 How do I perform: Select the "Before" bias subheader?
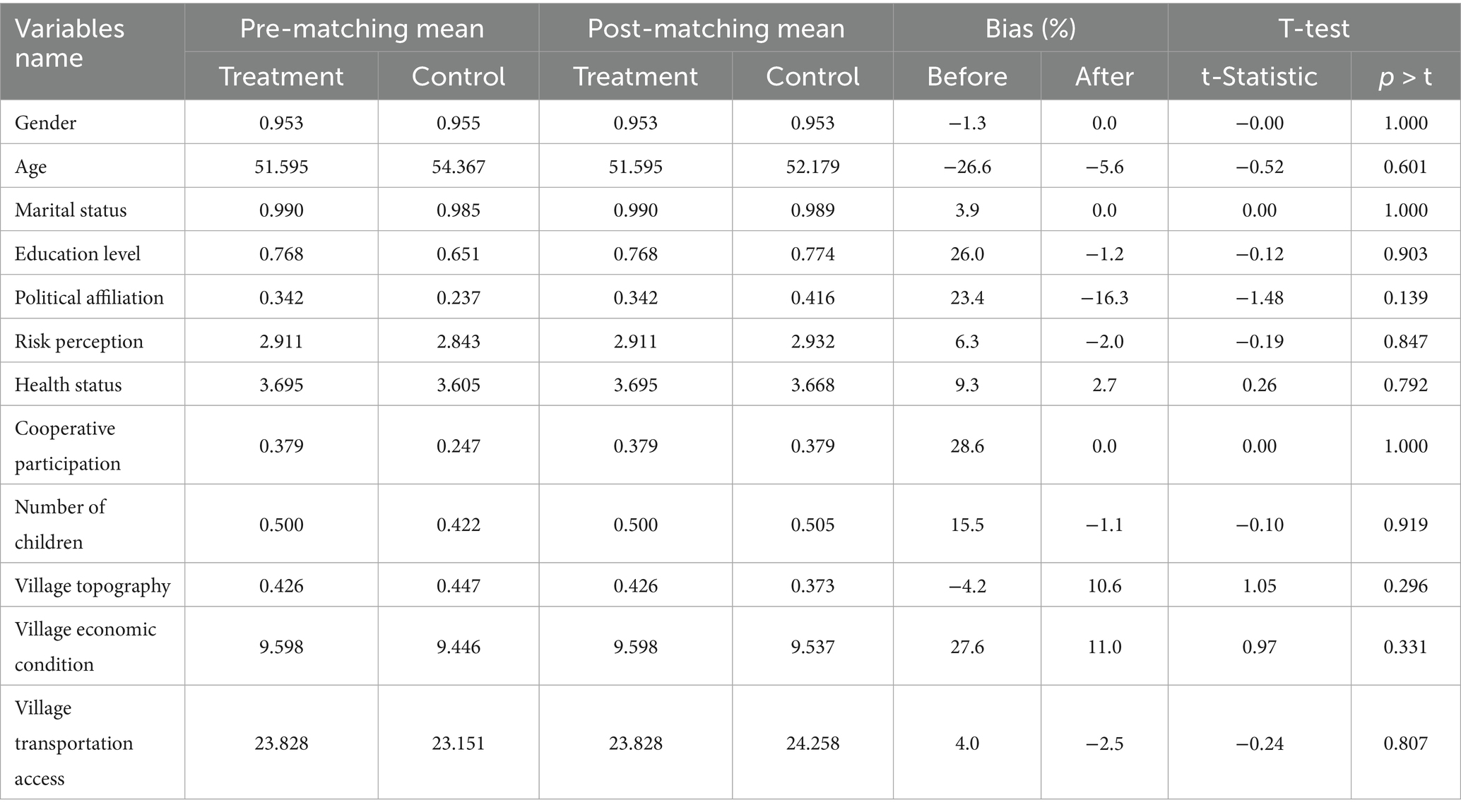click(966, 76)
